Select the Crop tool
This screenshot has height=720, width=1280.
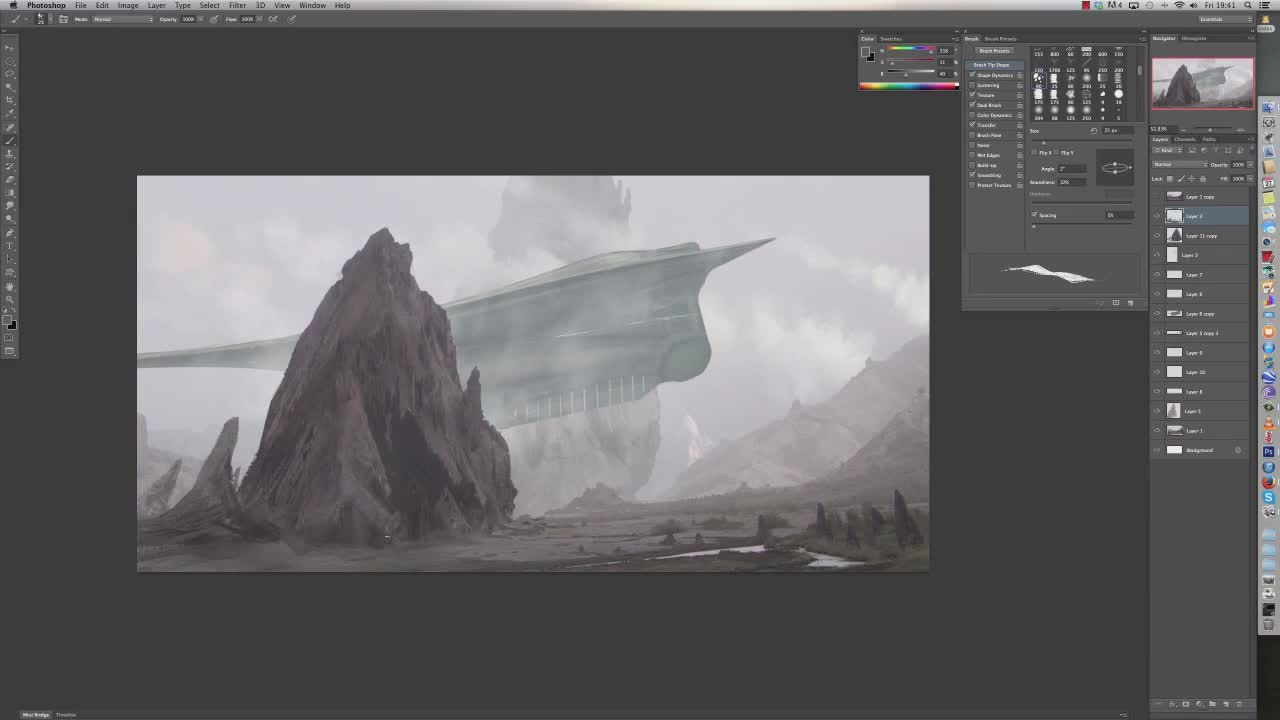10,100
